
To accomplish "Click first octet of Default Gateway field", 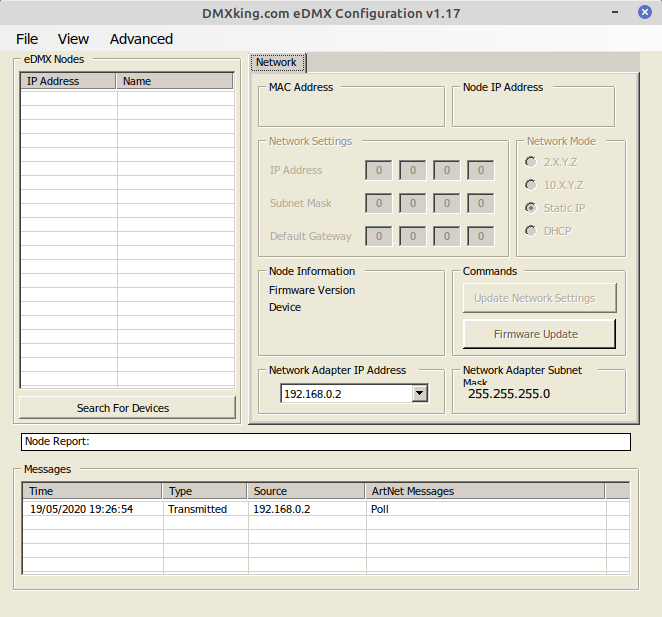I will tap(379, 236).
